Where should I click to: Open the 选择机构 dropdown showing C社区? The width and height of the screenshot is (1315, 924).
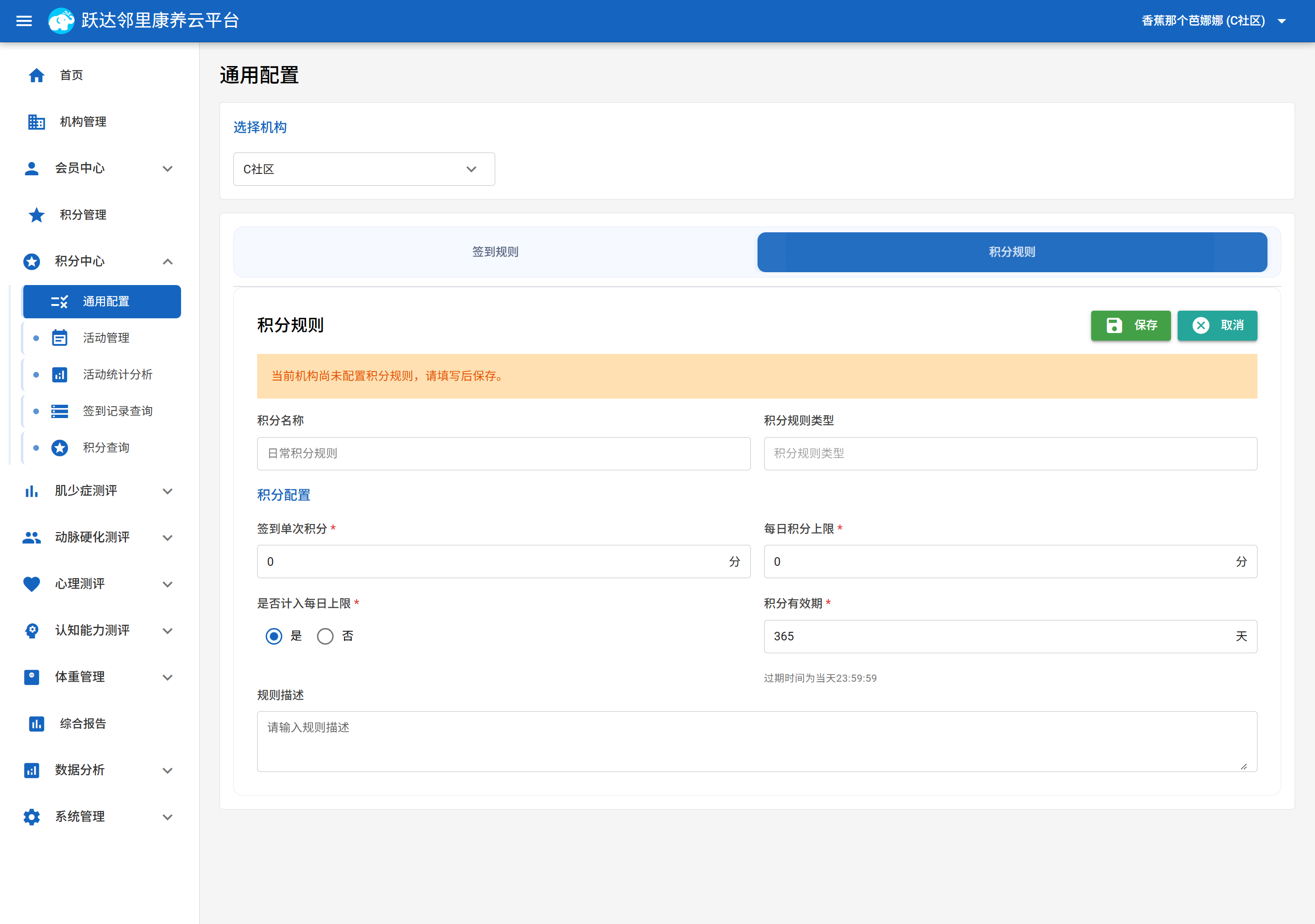[364, 169]
